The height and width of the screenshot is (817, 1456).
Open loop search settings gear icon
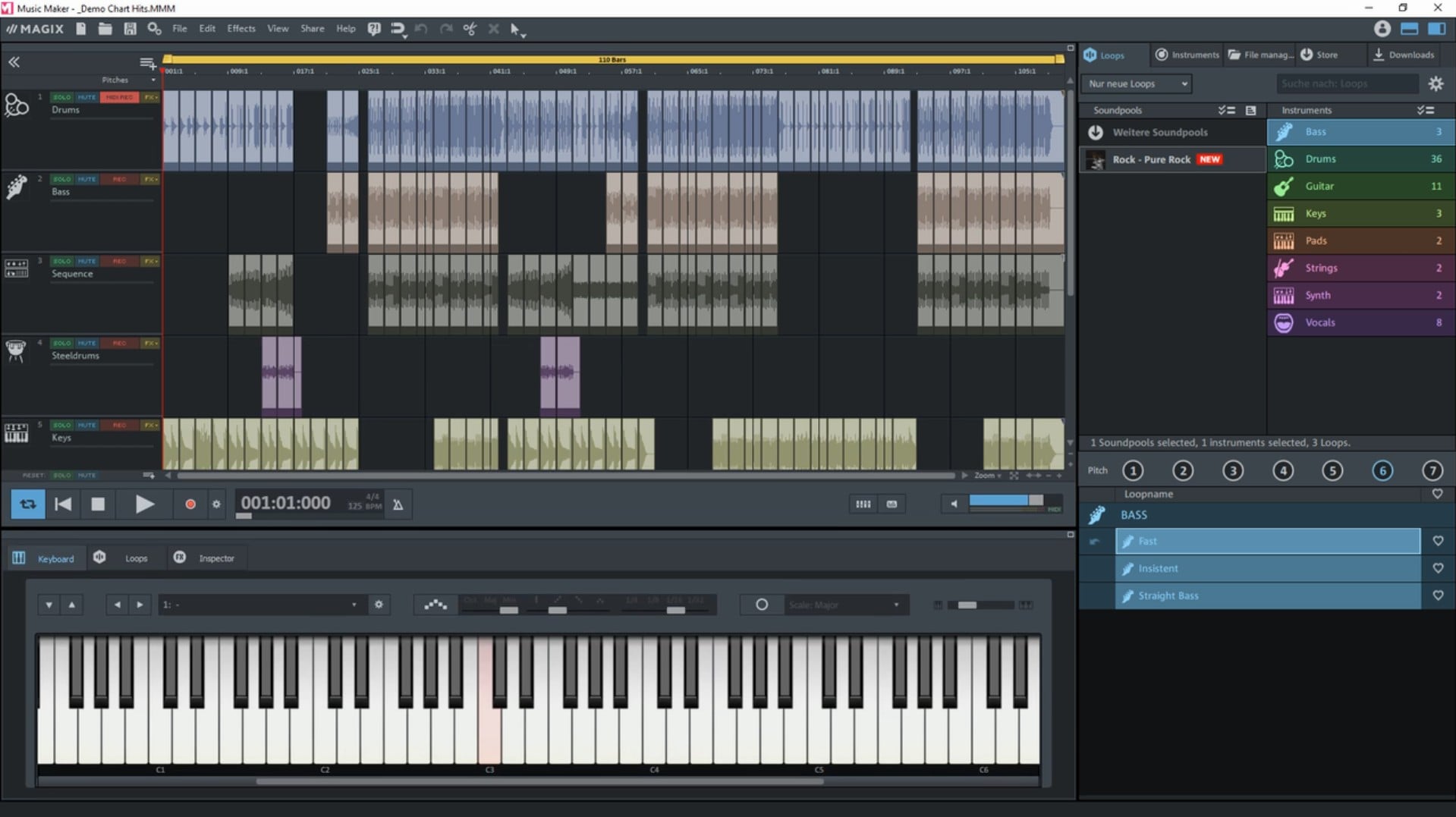(1436, 84)
